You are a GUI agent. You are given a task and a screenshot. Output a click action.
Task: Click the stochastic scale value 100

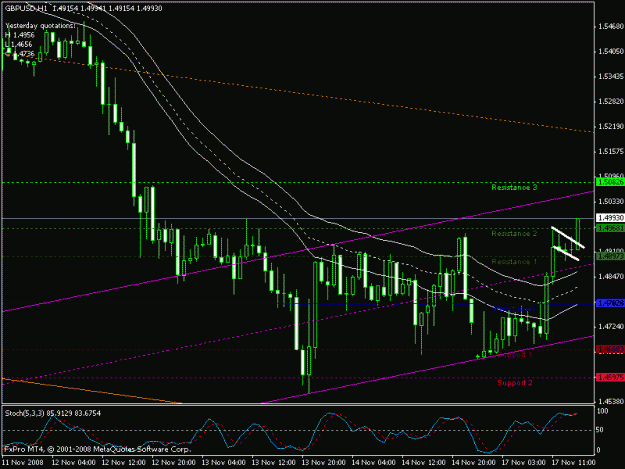pyautogui.click(x=603, y=411)
